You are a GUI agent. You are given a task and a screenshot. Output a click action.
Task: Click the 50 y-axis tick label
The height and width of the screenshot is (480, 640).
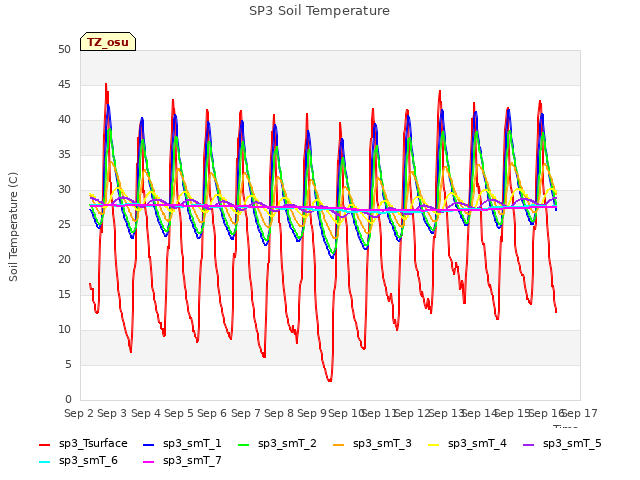[x=64, y=49]
